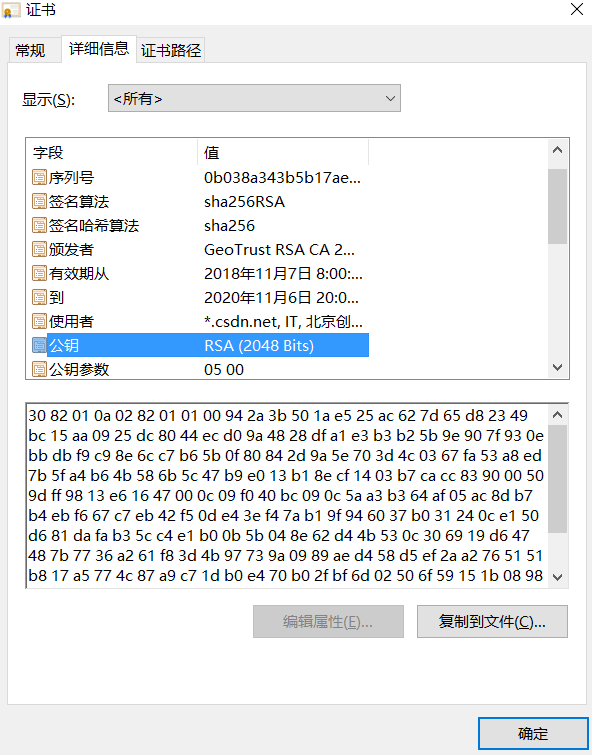
Task: Select the 有效期从 row label
Action: [79, 274]
